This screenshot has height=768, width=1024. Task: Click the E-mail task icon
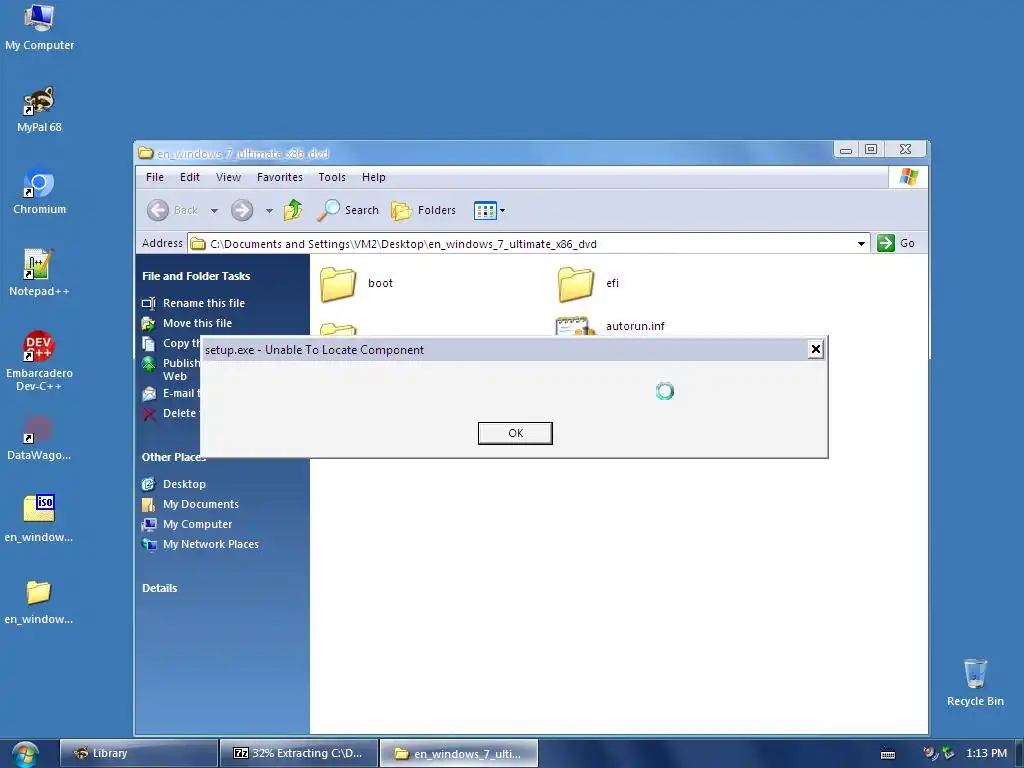(x=150, y=394)
